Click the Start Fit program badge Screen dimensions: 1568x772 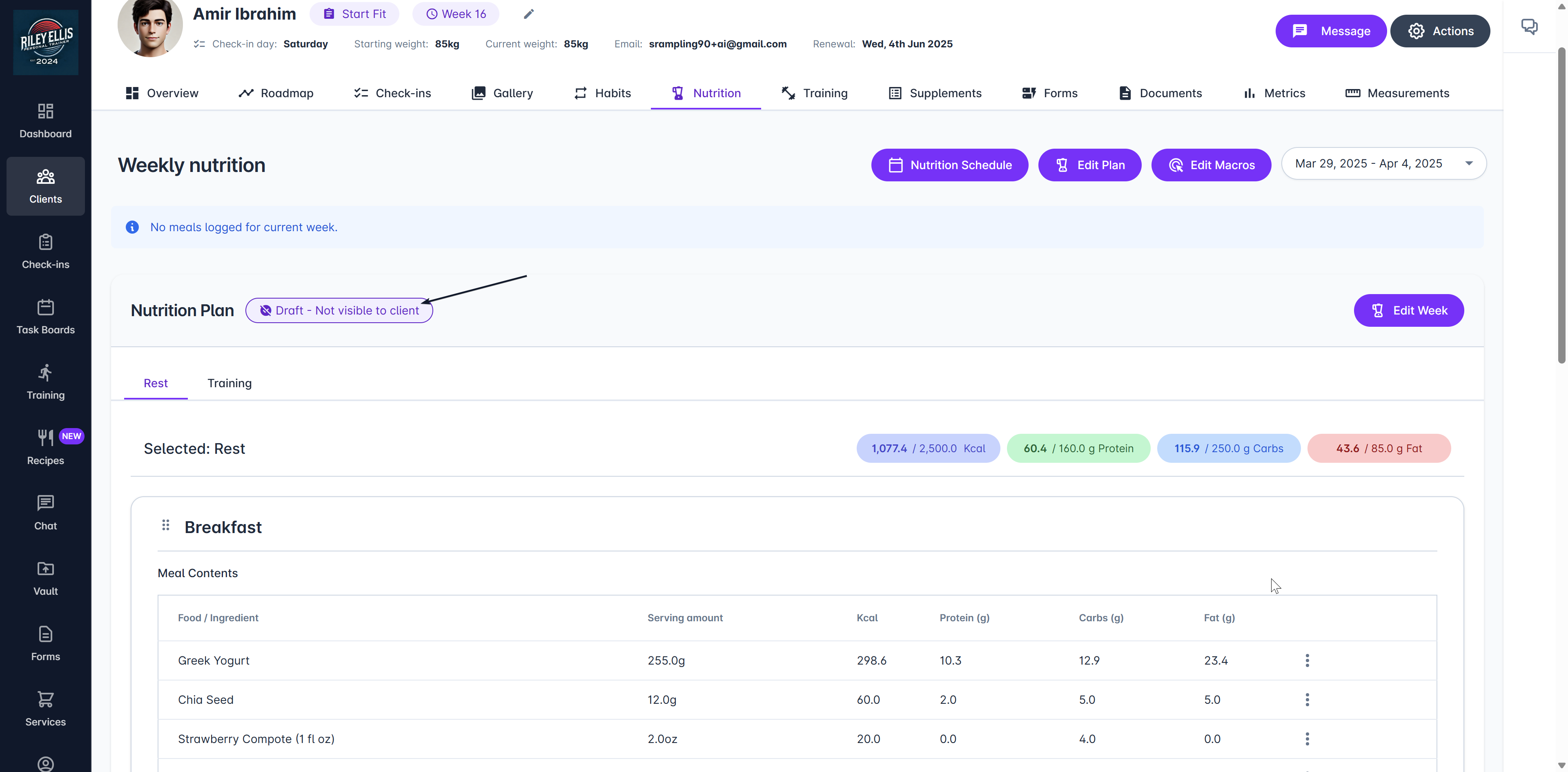coord(354,14)
